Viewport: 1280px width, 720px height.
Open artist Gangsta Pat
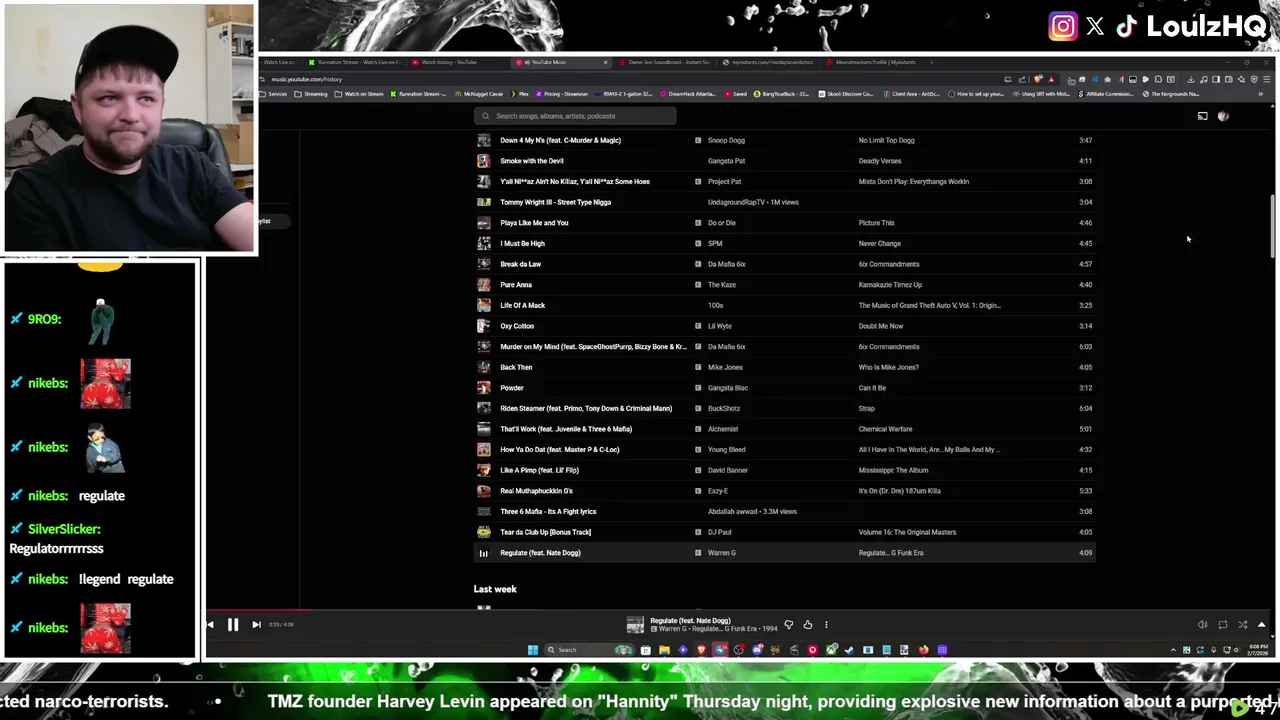[726, 161]
